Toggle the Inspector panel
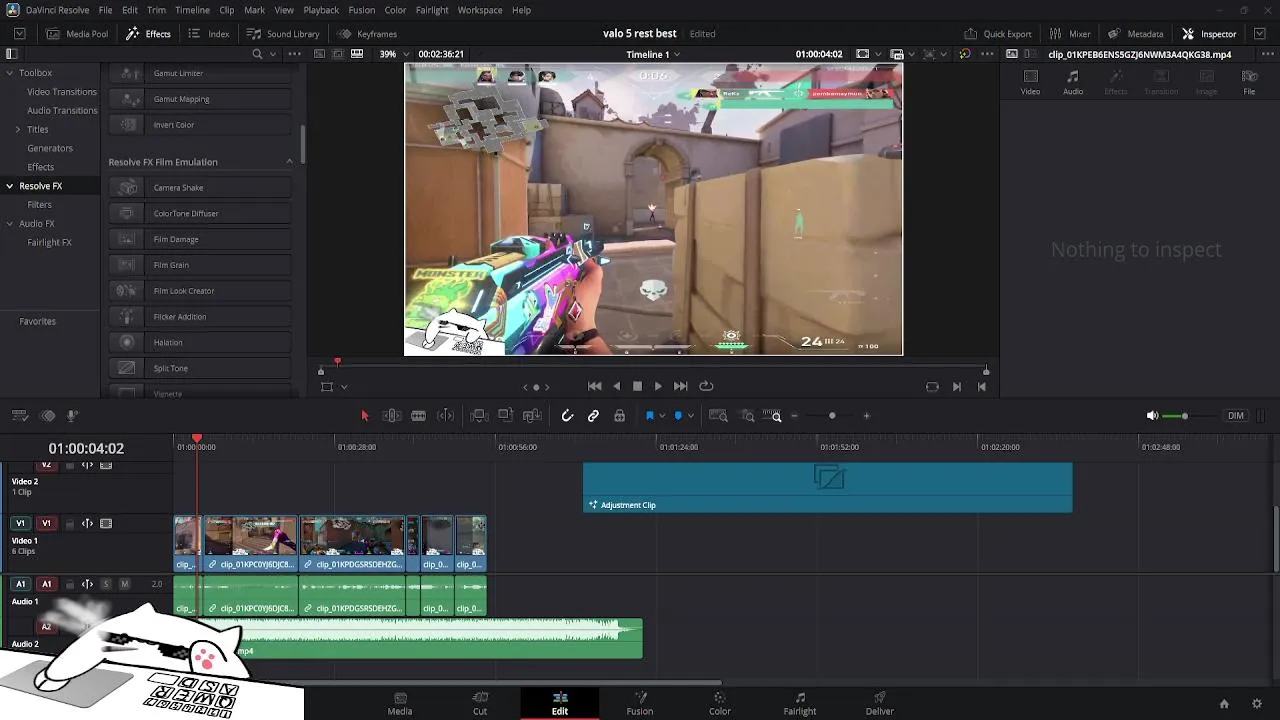 point(1209,34)
